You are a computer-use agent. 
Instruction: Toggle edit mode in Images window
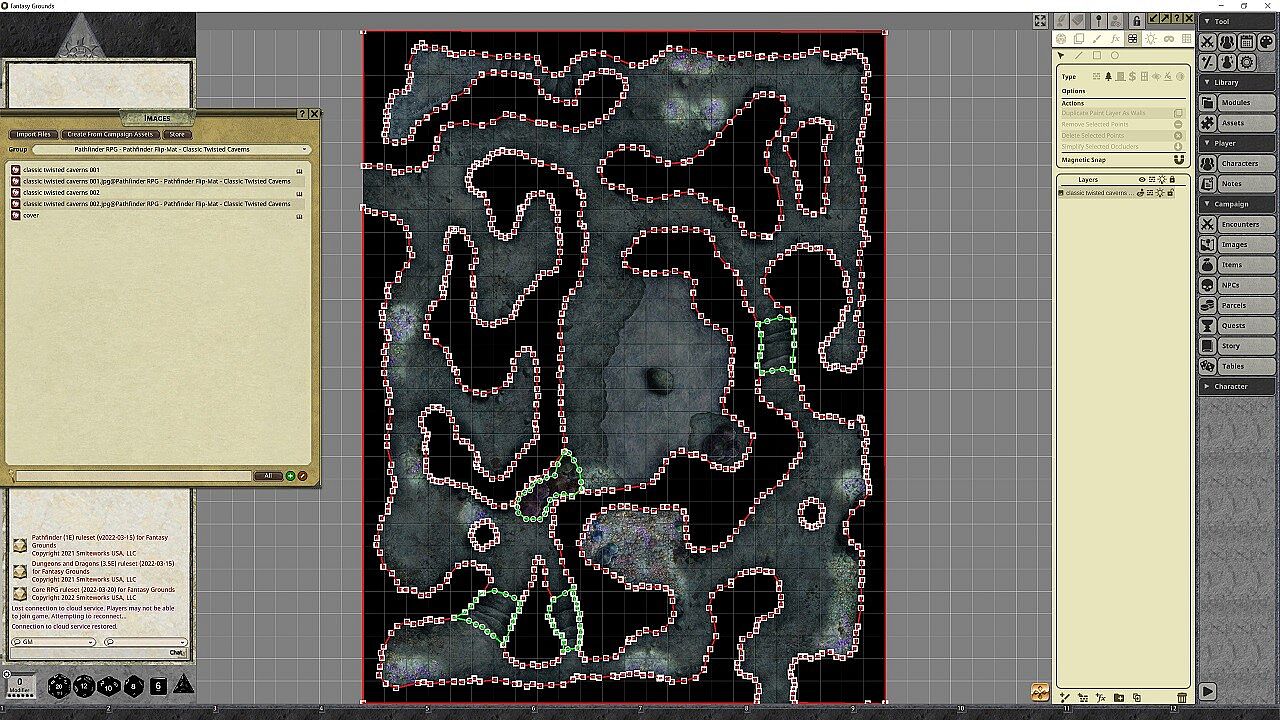pos(302,476)
